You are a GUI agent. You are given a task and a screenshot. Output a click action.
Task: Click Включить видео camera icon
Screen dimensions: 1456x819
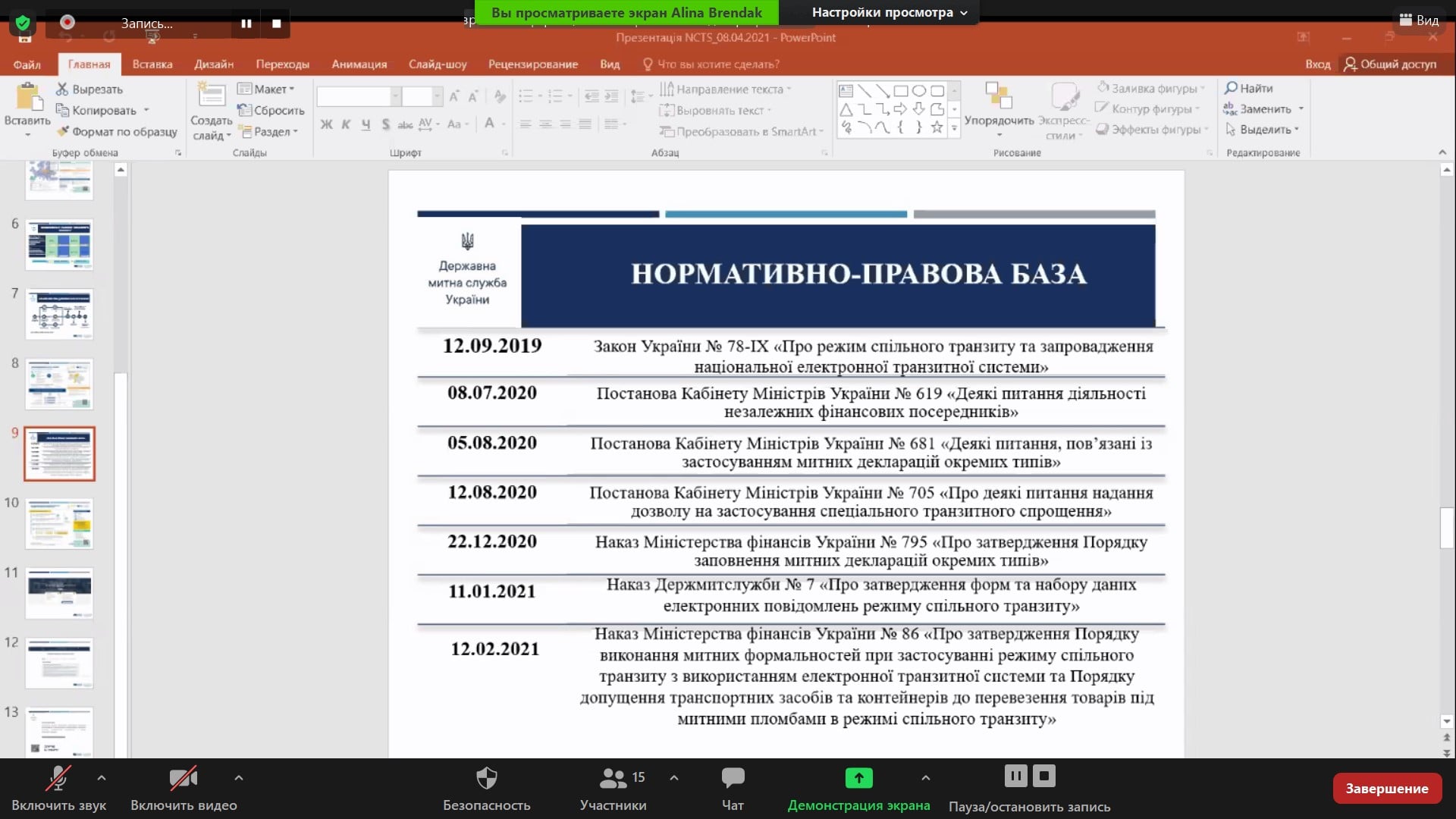click(184, 779)
